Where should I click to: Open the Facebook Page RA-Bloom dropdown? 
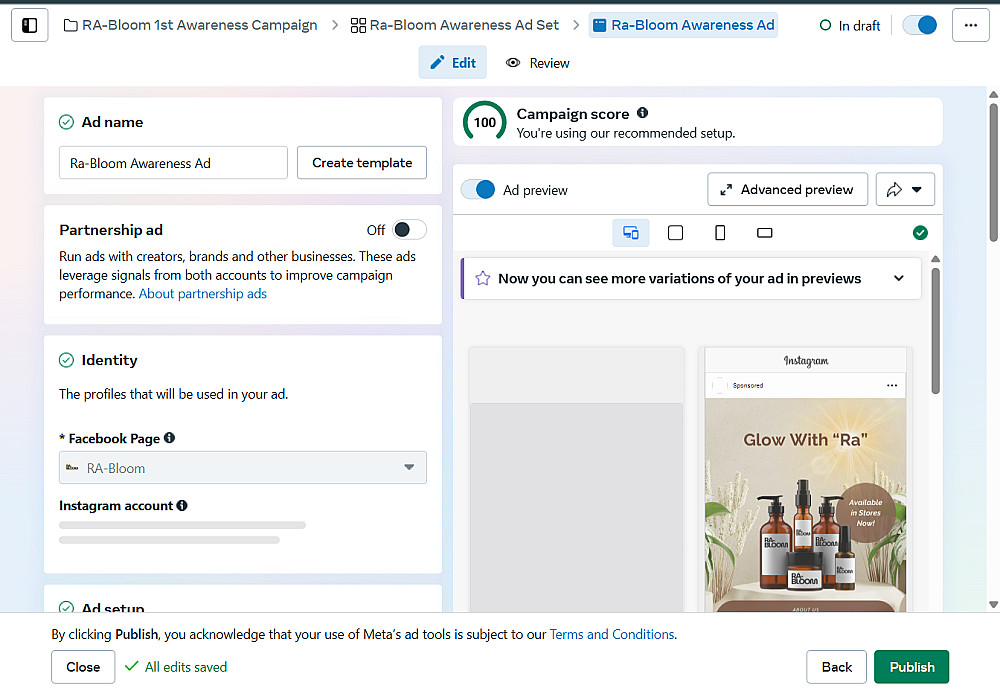click(x=242, y=468)
